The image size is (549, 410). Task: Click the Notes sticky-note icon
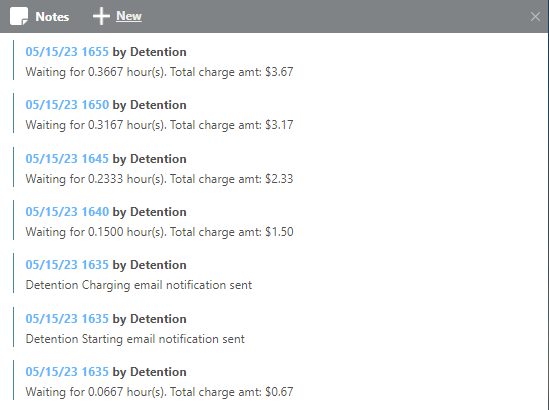(19, 16)
